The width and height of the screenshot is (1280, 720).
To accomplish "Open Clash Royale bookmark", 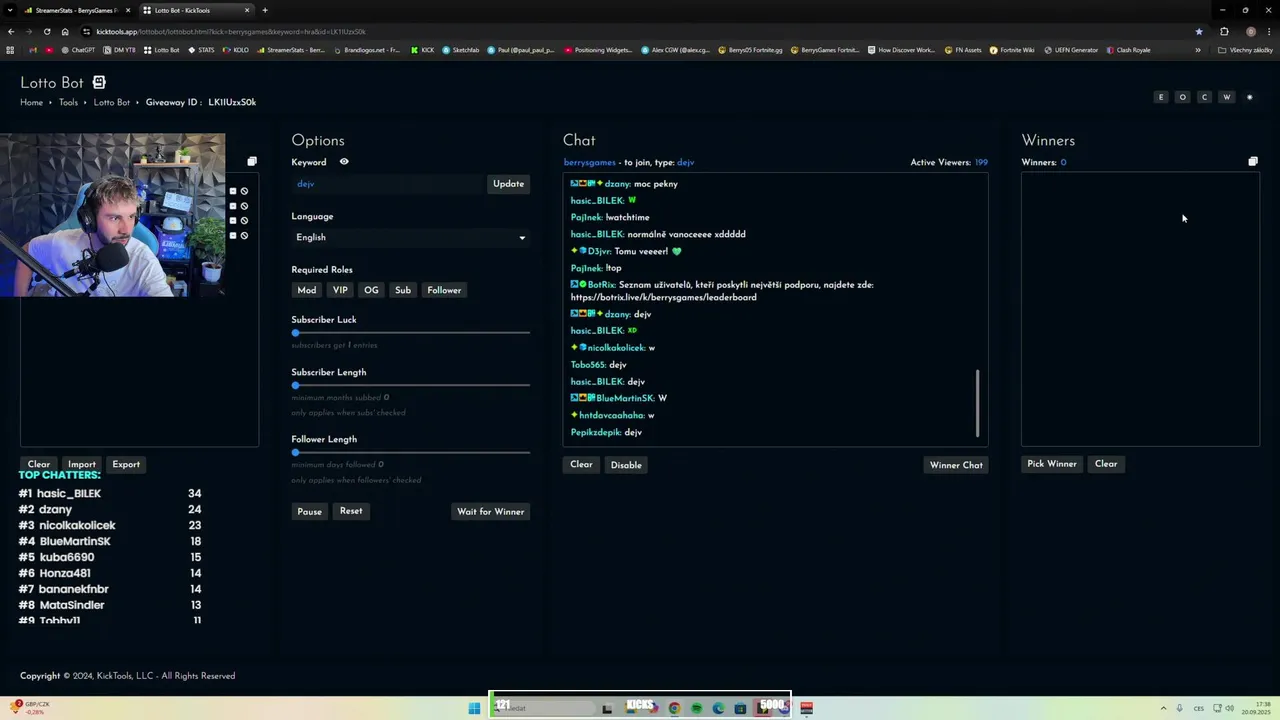I will (x=1128, y=50).
